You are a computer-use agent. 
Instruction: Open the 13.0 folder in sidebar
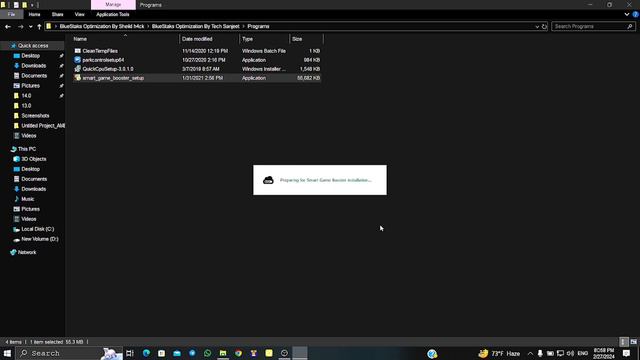point(26,106)
